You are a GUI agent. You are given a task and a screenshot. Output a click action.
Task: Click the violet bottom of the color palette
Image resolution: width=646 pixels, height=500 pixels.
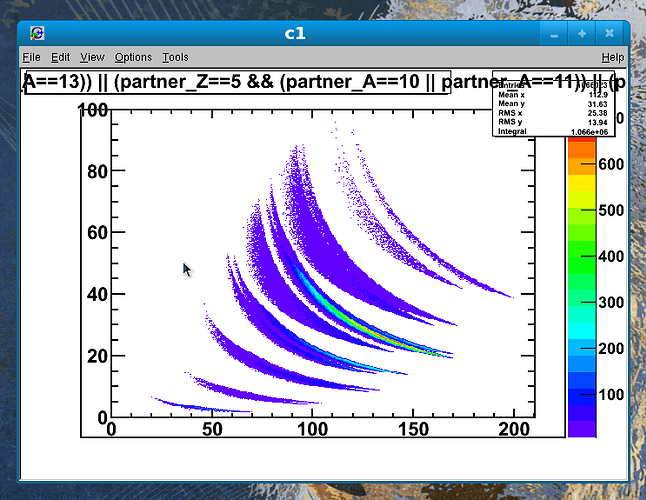tap(580, 426)
